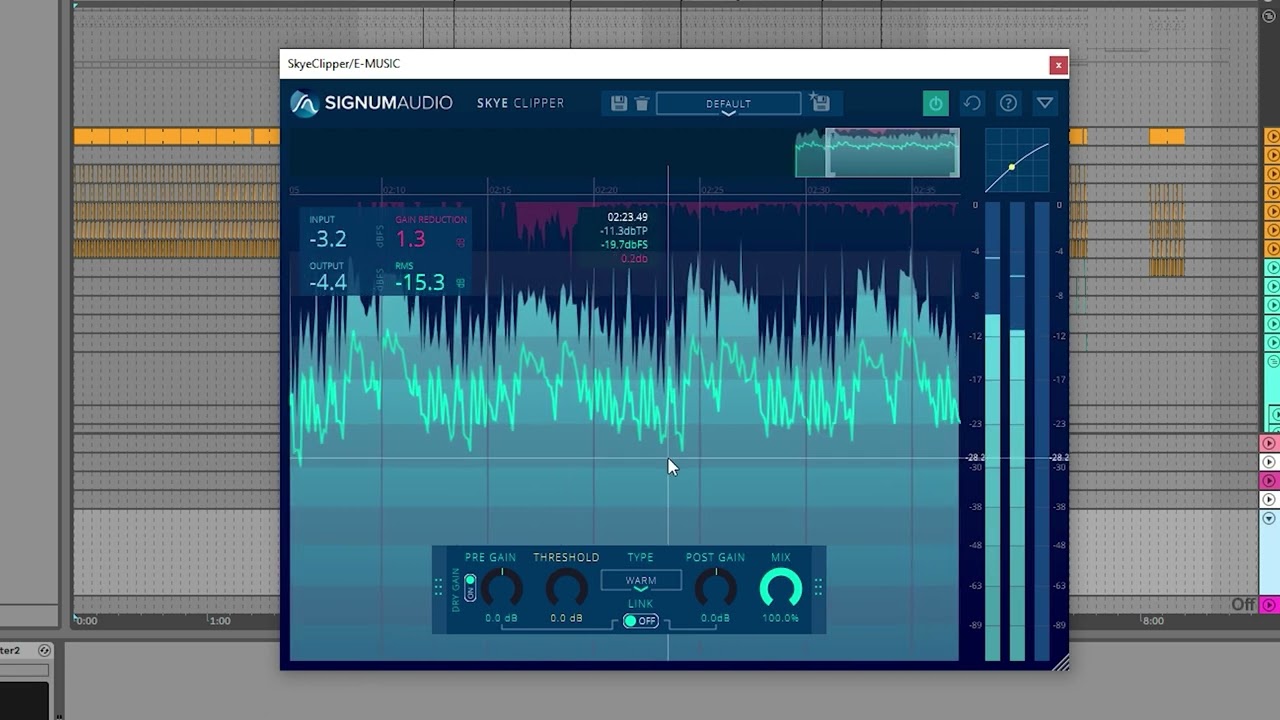Click the 02:23.49 hover readout text
The width and height of the screenshot is (1280, 720).
[x=627, y=217]
